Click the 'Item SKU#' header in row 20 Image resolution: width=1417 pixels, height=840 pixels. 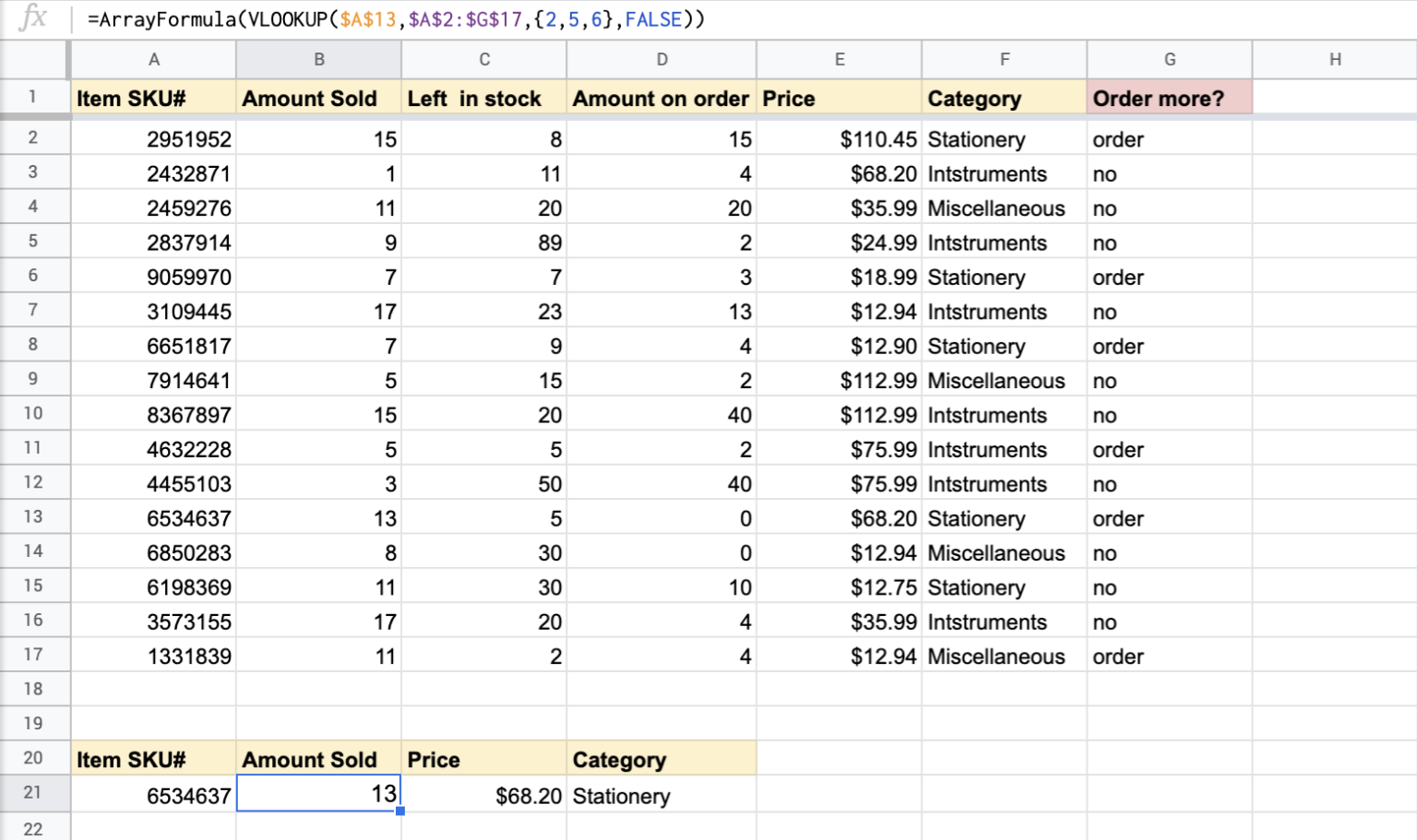[153, 759]
